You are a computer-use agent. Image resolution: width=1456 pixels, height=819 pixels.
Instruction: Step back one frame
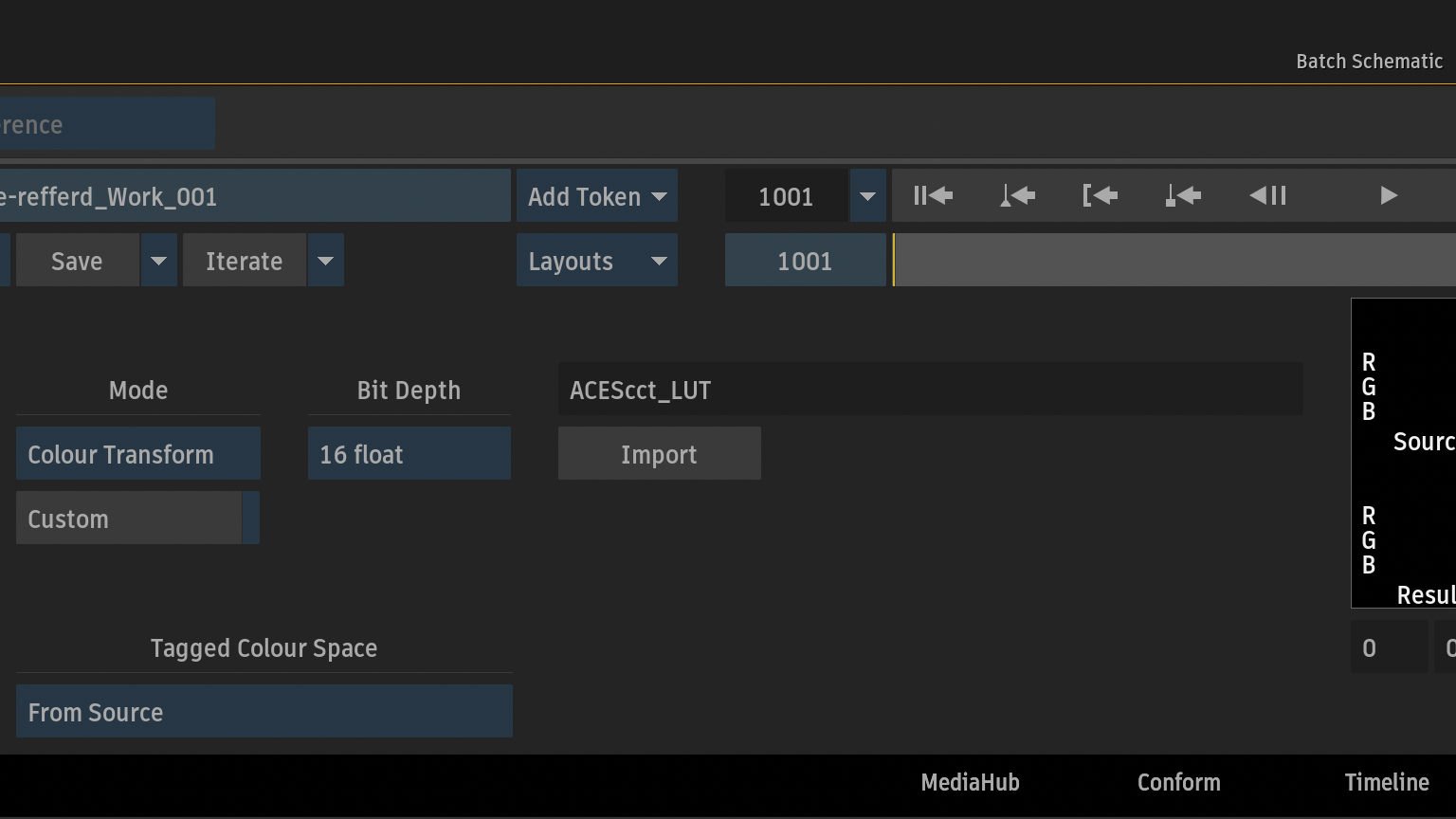pos(1267,196)
